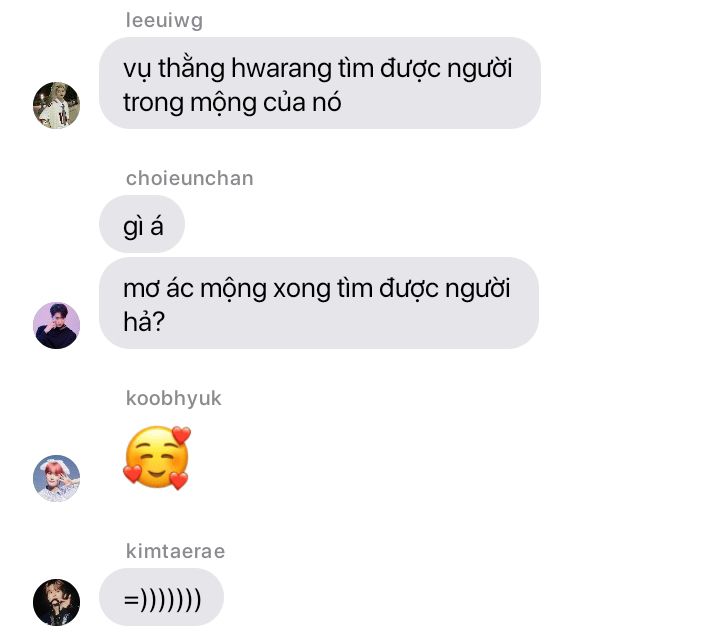Image resolution: width=720 pixels, height=640 pixels.
Task: Open choieunchan's profile avatar
Action: click(56, 326)
